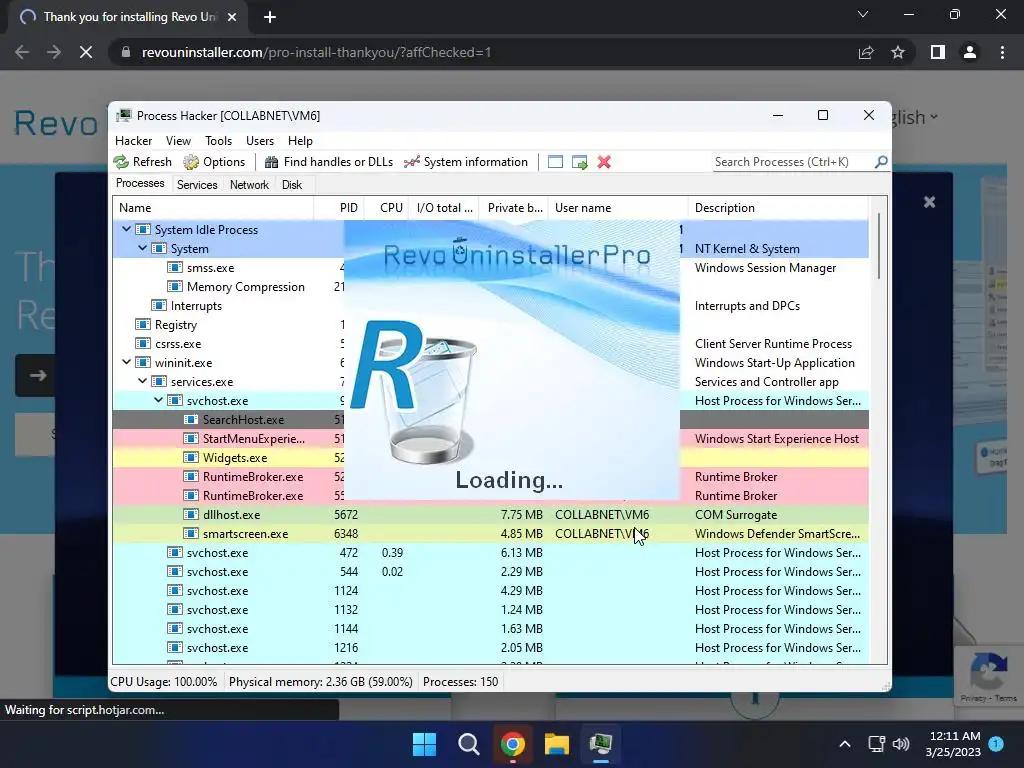Sort by the PID column header

[x=339, y=208]
